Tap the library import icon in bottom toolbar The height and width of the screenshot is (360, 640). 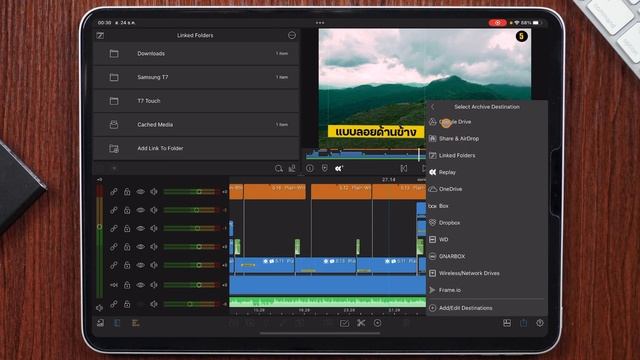100,323
